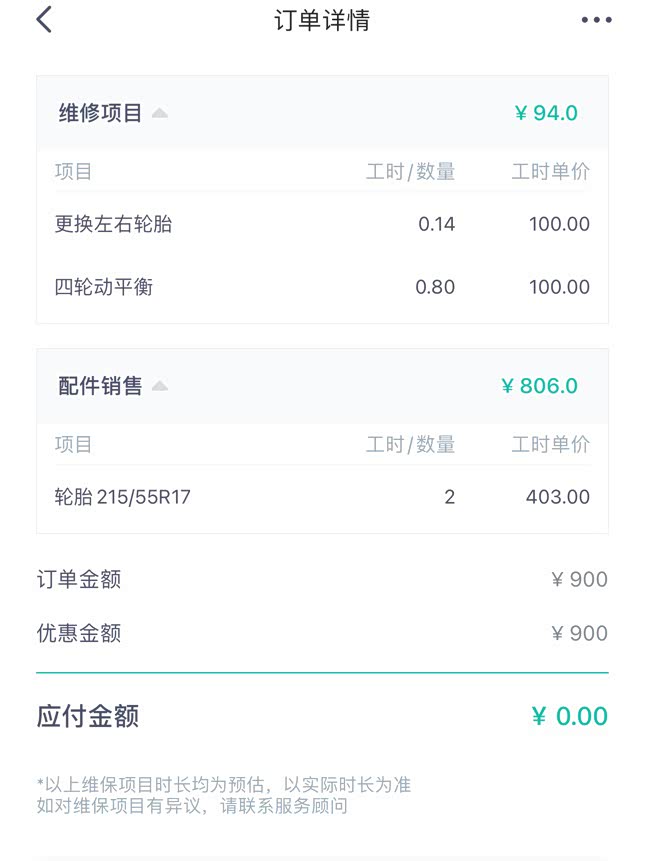
Task: Select the 轮胎 215/55R17 item
Action: (x=122, y=497)
